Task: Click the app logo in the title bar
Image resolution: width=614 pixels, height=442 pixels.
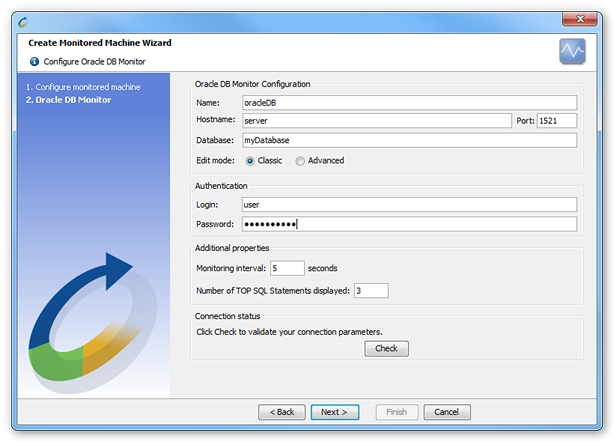Action: coord(23,22)
